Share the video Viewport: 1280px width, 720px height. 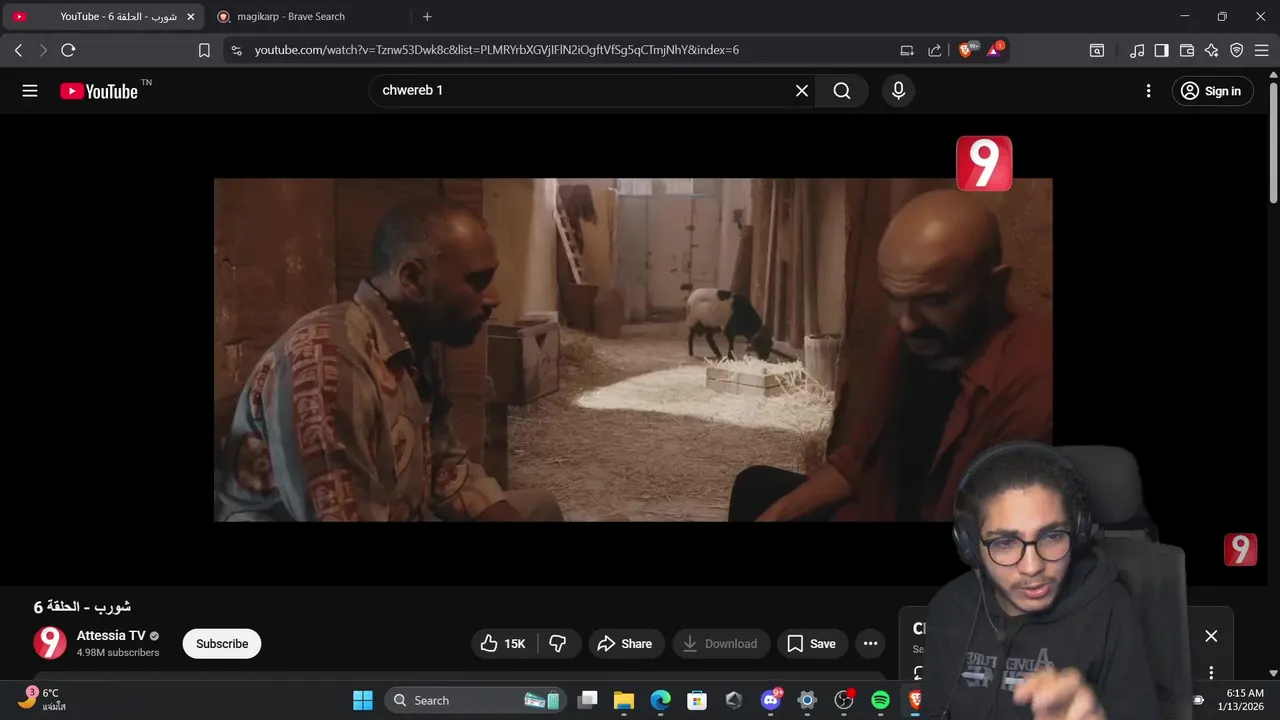coord(625,644)
